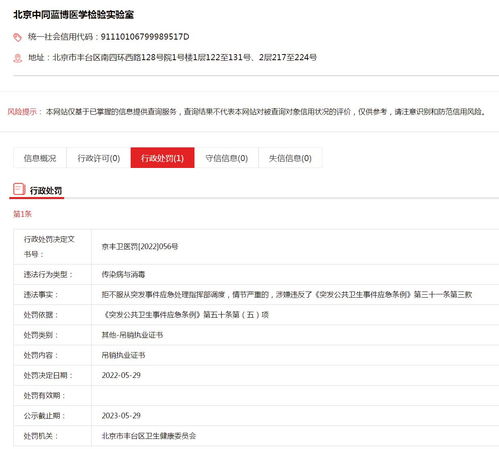This screenshot has height=449, width=499.
Task: Click the credit code tag icon
Action: pos(17,37)
